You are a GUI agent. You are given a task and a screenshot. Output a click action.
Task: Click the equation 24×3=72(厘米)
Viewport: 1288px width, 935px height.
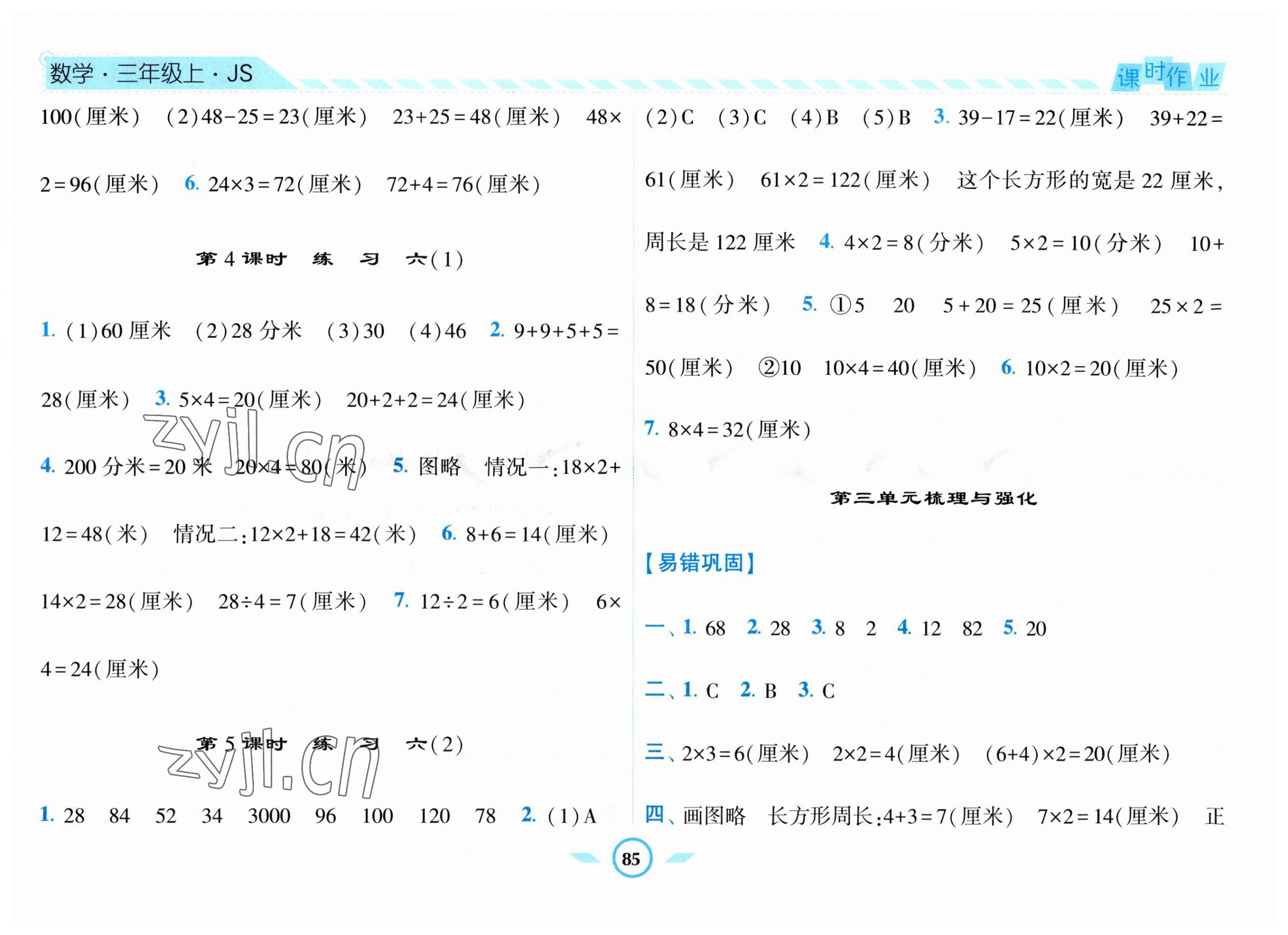pos(284,185)
